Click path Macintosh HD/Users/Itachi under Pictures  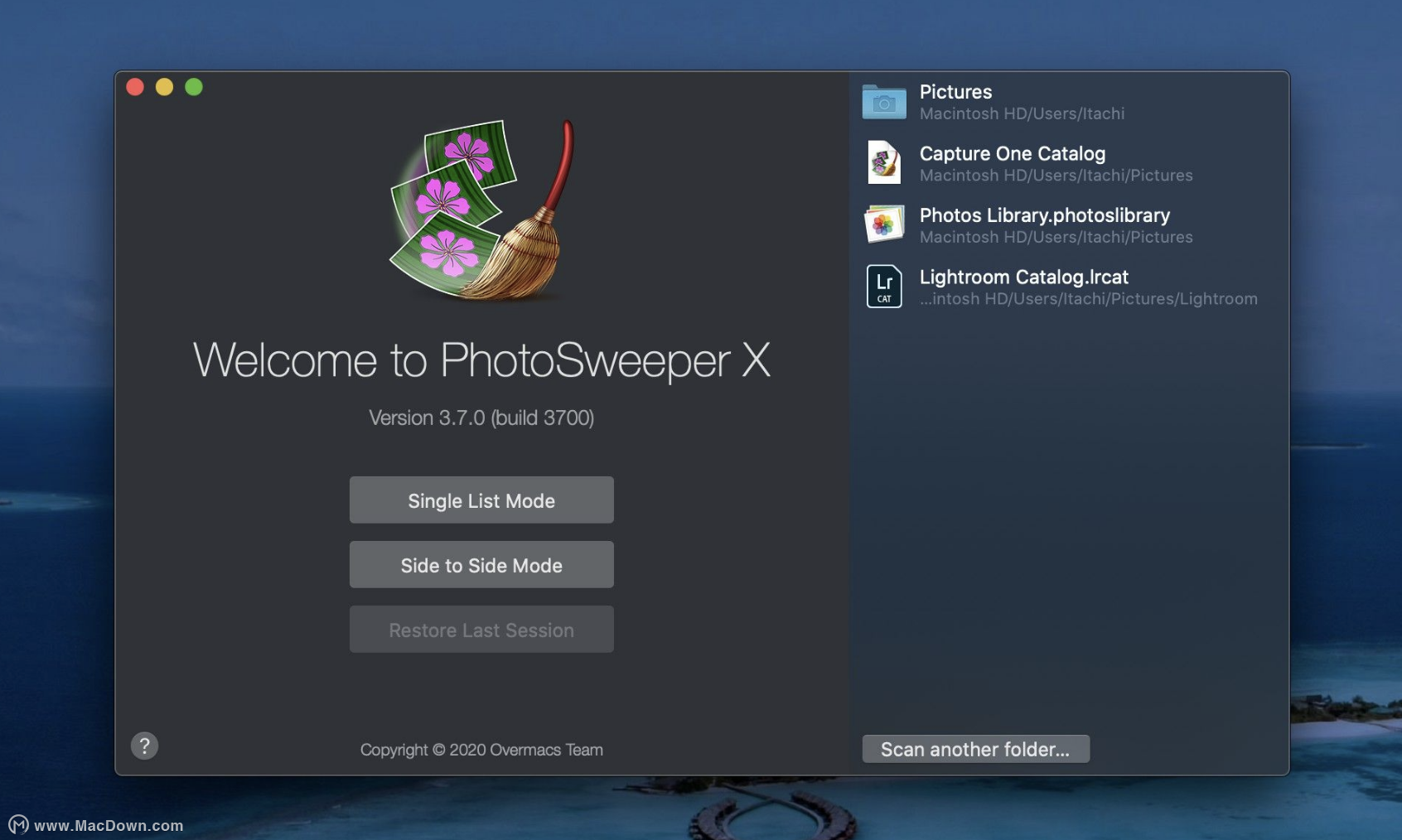1022,113
